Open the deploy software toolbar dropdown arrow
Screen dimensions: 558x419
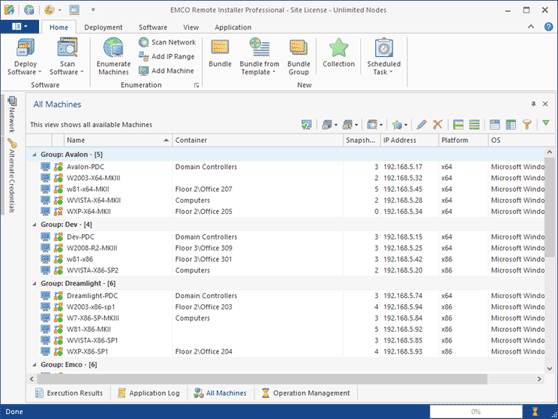click(x=336, y=125)
